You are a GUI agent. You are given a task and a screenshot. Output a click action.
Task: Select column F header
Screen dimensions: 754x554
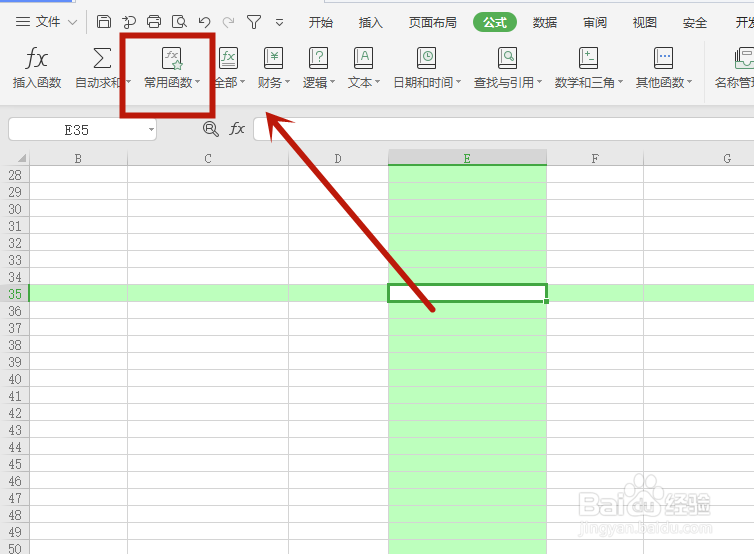[x=595, y=158]
